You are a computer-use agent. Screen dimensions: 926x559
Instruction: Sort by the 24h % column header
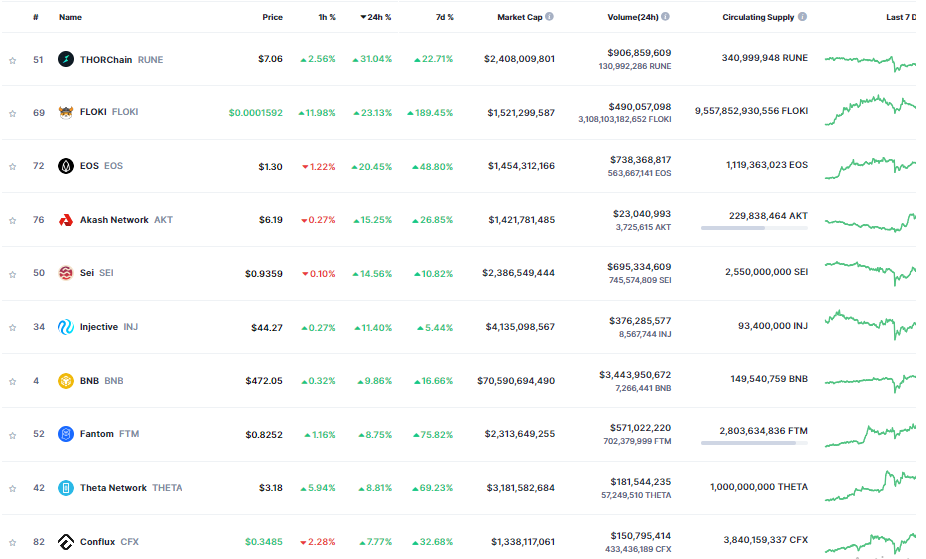(376, 17)
